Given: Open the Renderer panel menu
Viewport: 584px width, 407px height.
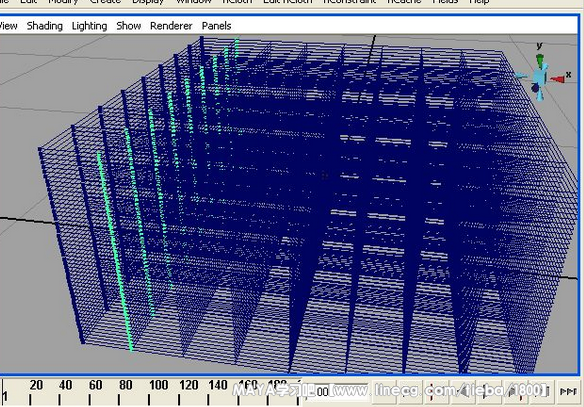Looking at the screenshot, I should pyautogui.click(x=171, y=26).
